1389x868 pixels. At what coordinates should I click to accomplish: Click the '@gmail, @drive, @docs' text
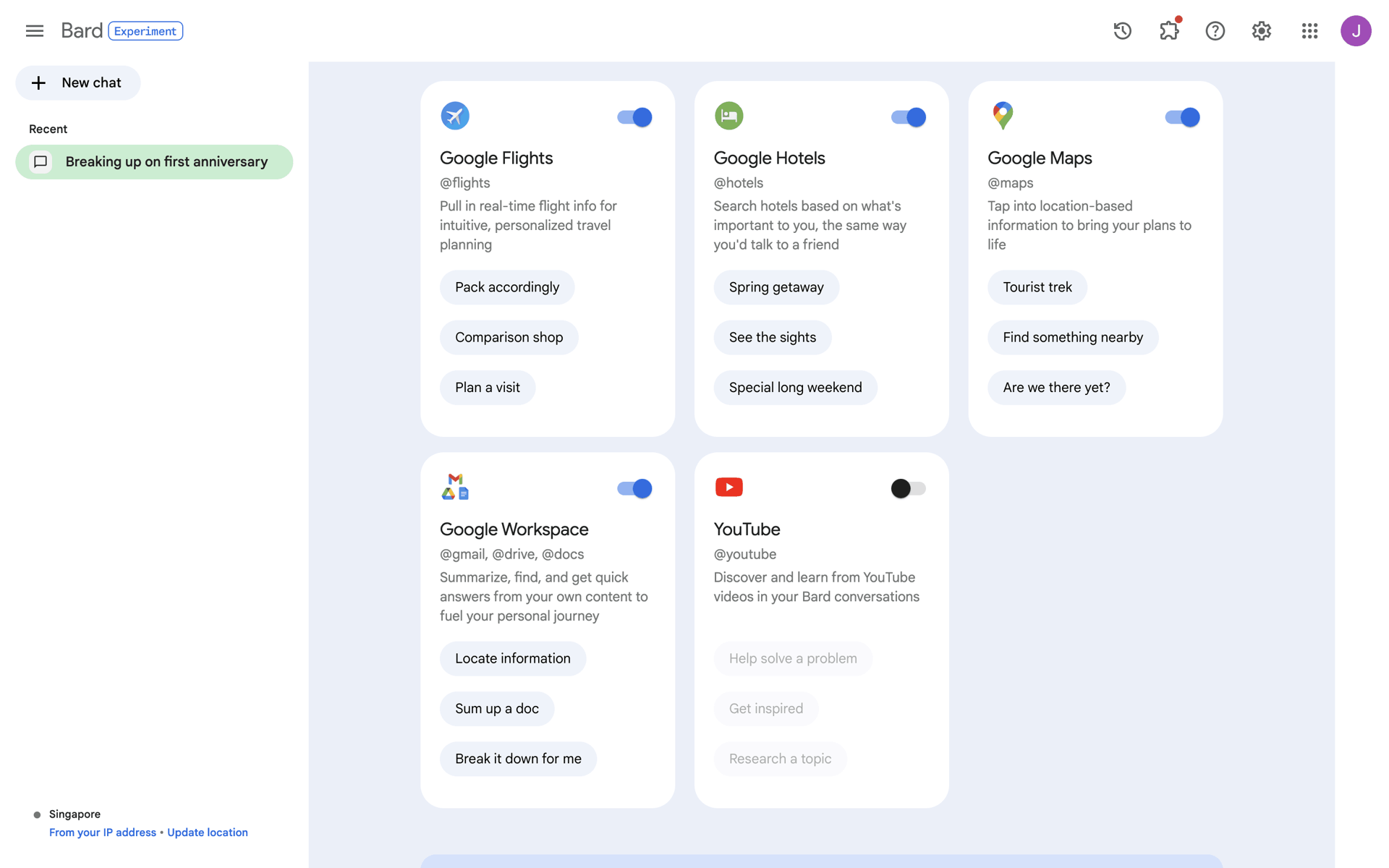512,554
